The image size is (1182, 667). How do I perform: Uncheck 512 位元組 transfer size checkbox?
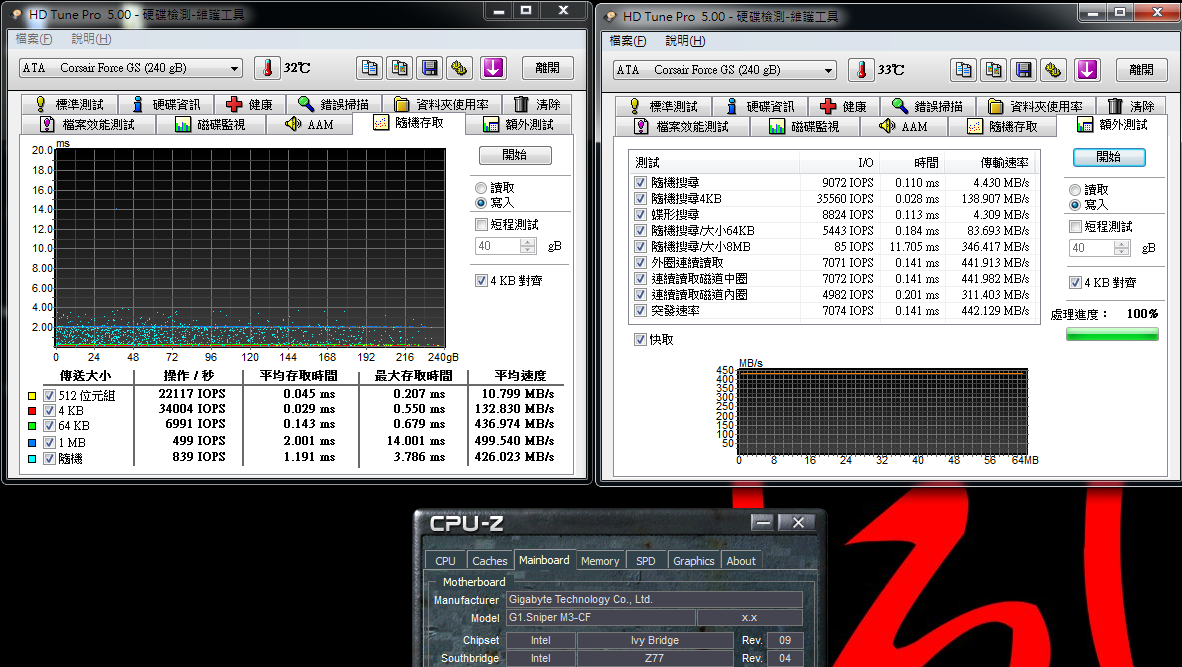coord(49,396)
